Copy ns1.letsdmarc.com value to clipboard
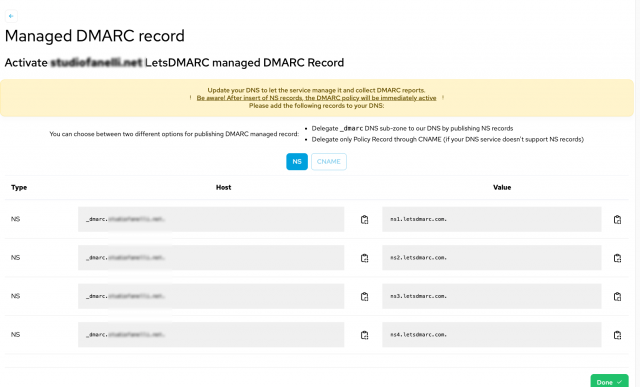 tap(617, 220)
